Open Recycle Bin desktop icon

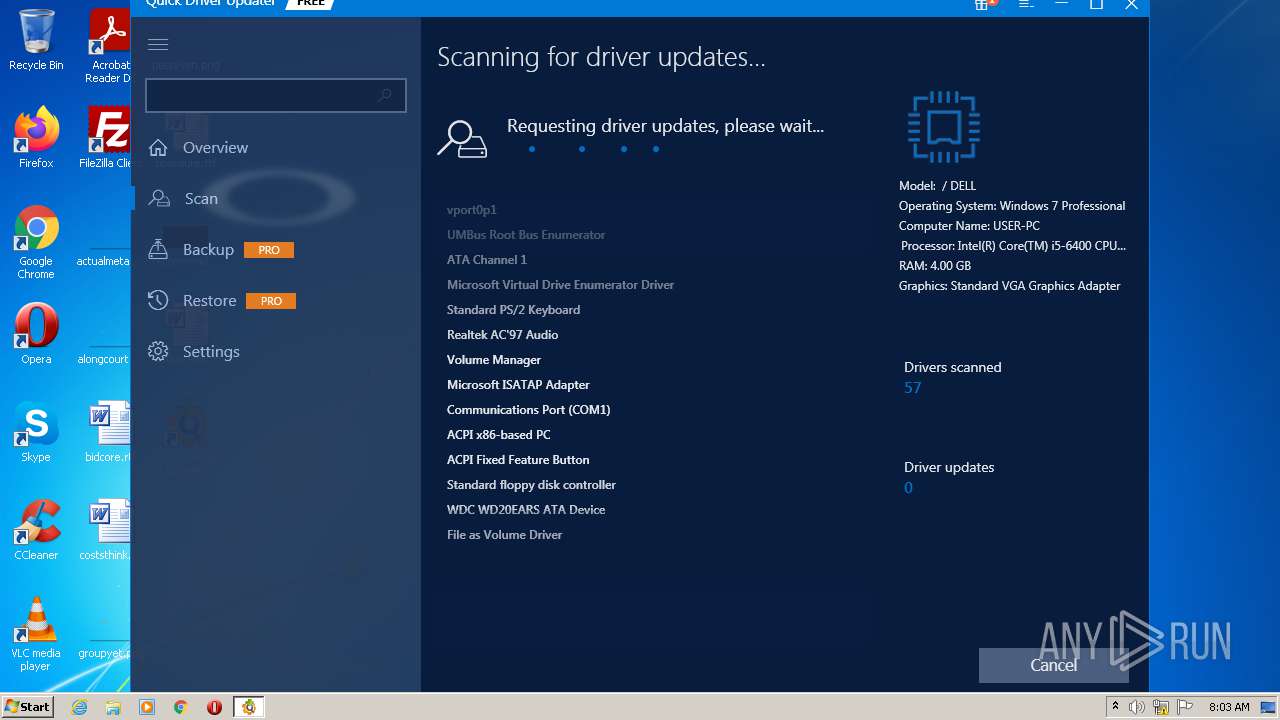[x=36, y=40]
